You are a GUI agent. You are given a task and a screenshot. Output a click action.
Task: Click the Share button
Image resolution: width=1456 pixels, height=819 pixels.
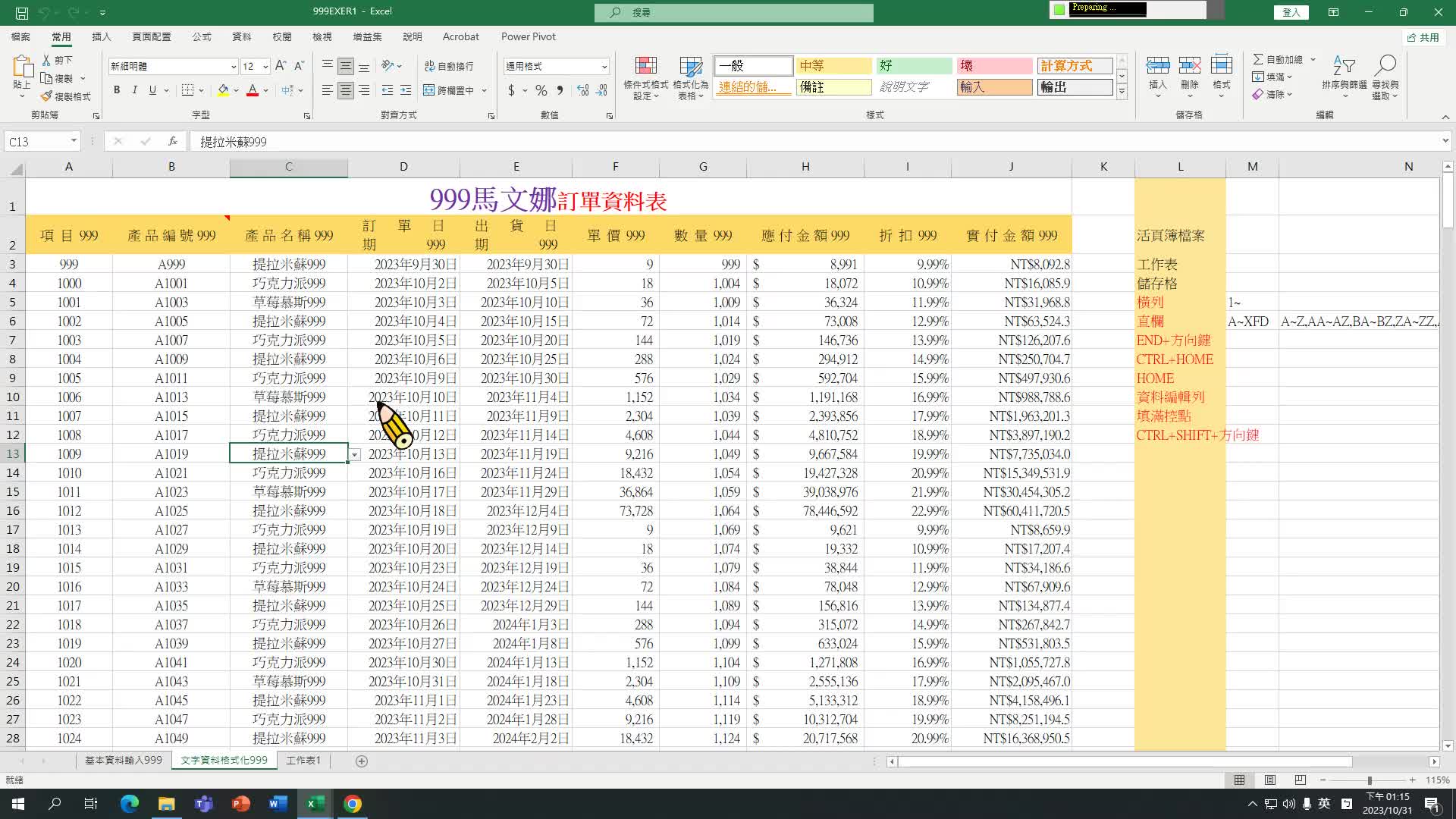pos(1423,37)
